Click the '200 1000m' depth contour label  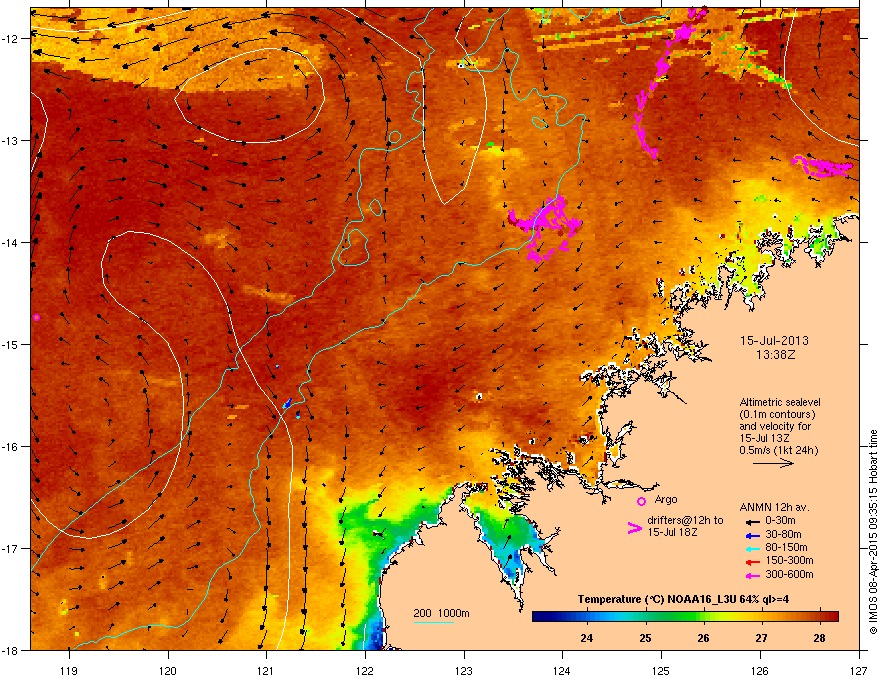tap(441, 613)
